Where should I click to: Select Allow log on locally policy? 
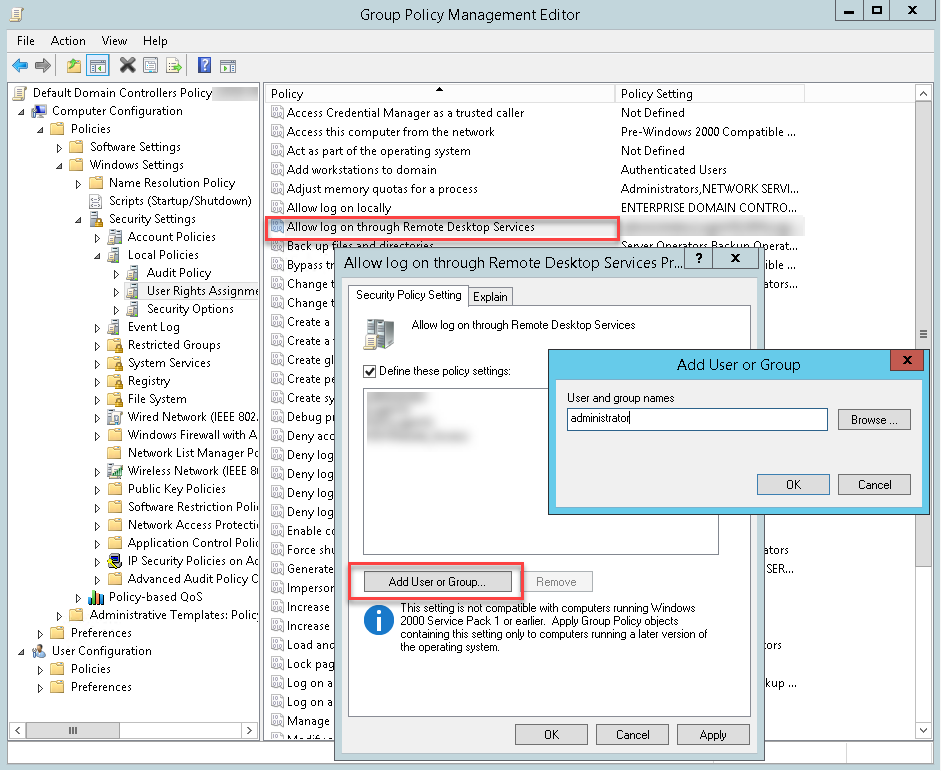coord(339,208)
